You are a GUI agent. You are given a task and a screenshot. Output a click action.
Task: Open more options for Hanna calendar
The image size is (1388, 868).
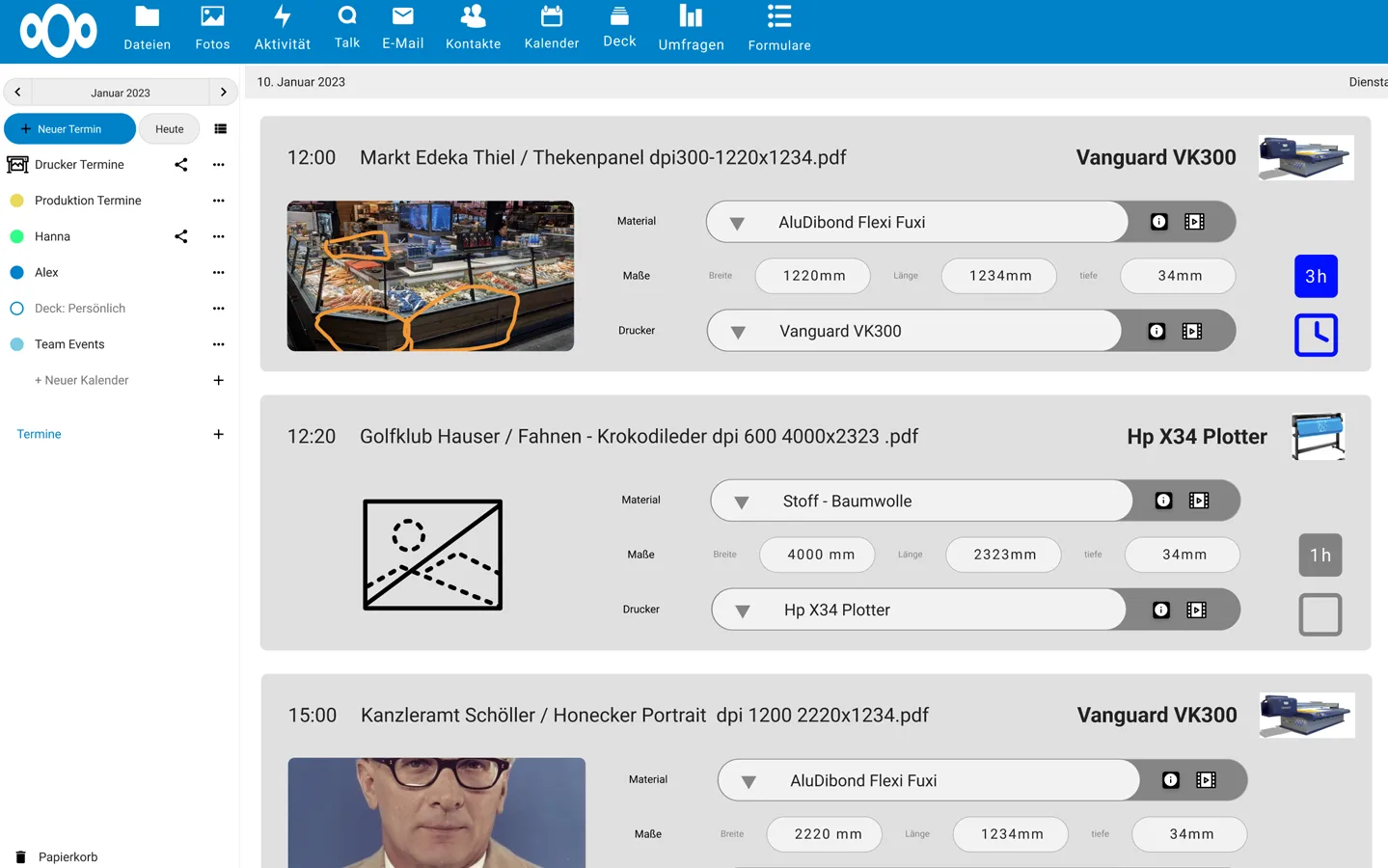coord(219,236)
